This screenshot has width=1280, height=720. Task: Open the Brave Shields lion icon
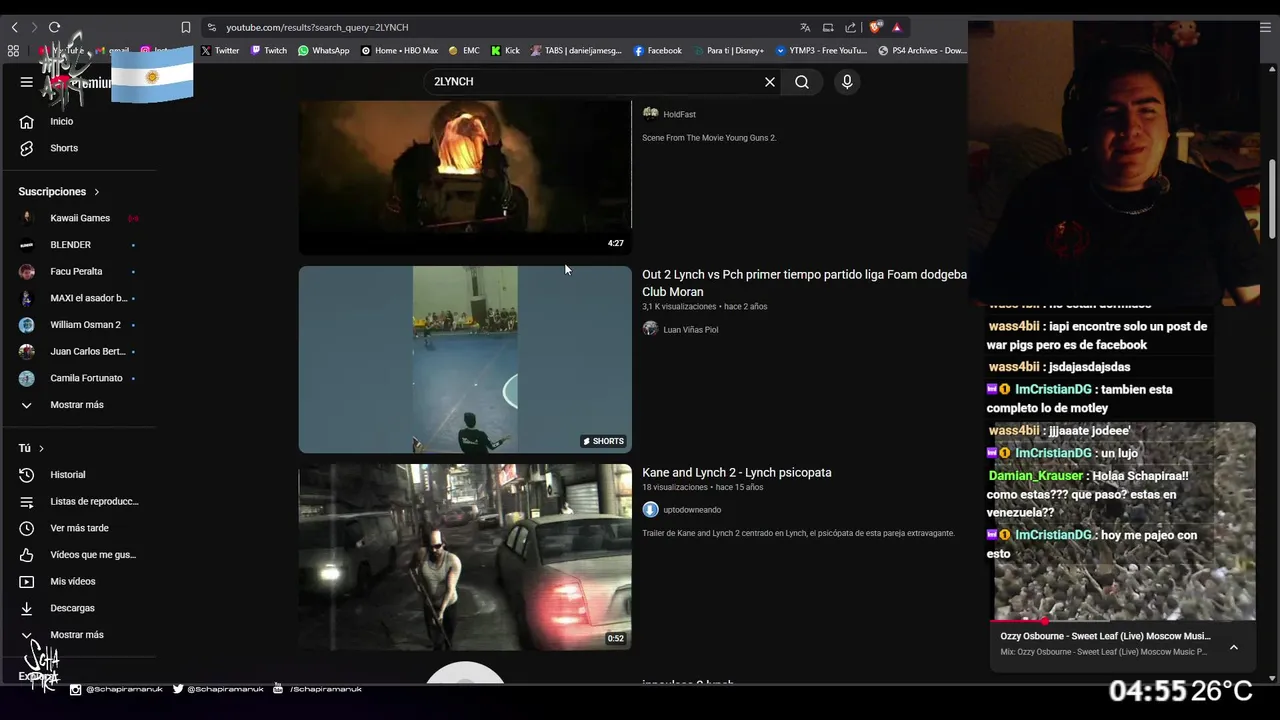875,27
